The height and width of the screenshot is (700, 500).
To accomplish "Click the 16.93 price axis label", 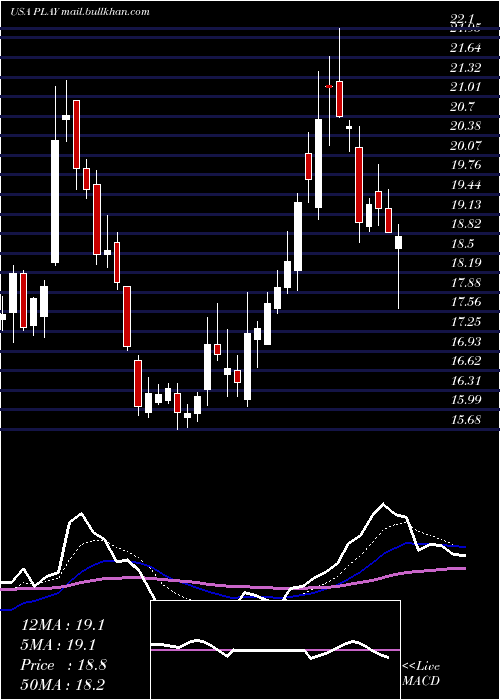I will [466, 342].
